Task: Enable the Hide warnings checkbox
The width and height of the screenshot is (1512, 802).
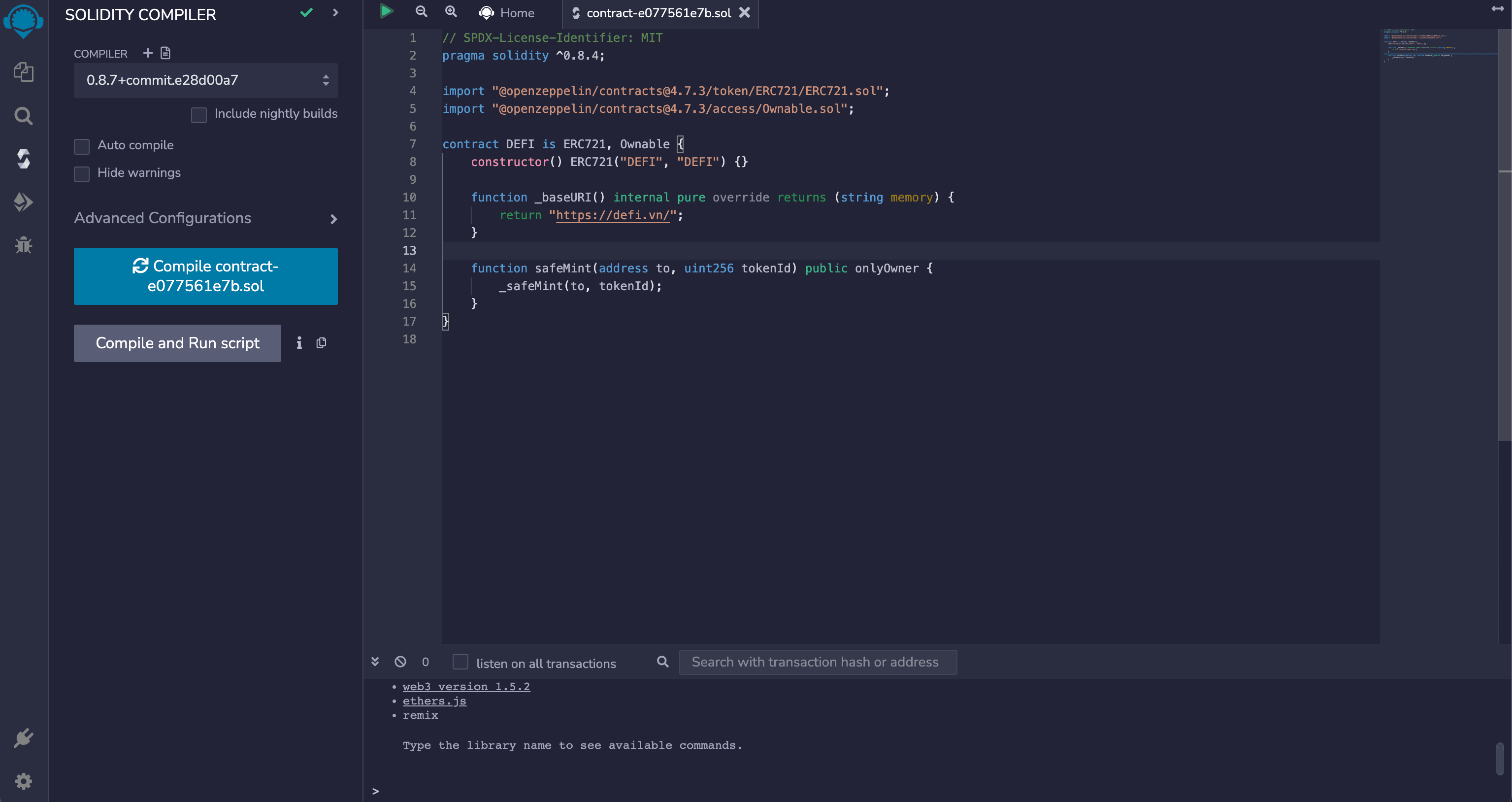Action: pos(82,172)
